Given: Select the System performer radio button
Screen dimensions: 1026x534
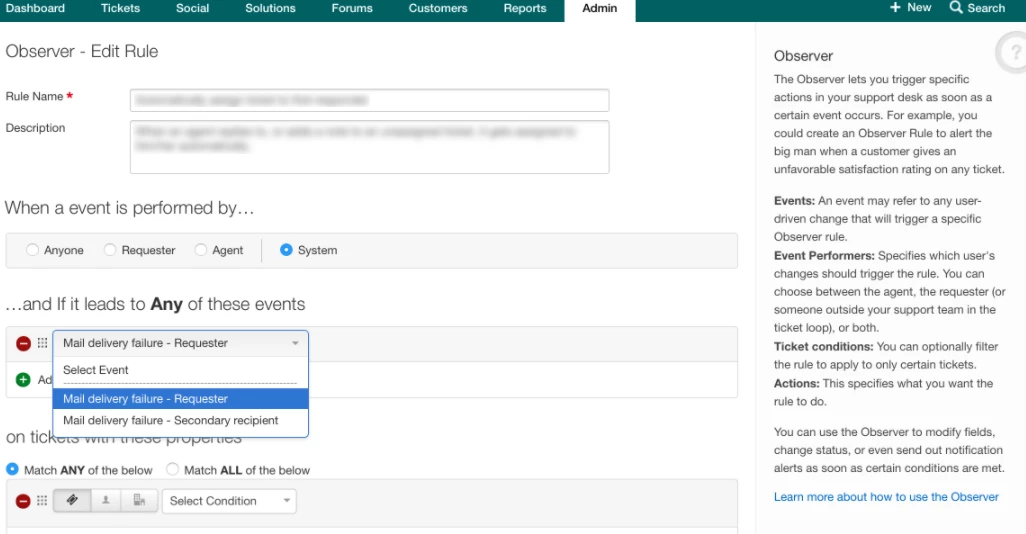Looking at the screenshot, I should pos(286,250).
